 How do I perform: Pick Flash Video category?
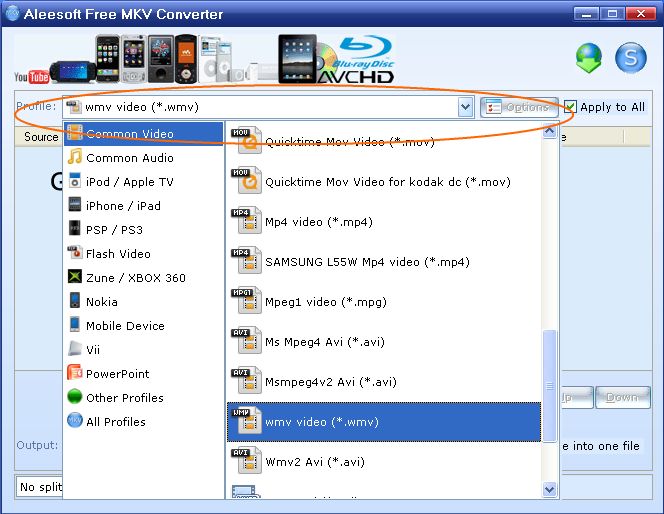tap(144, 254)
